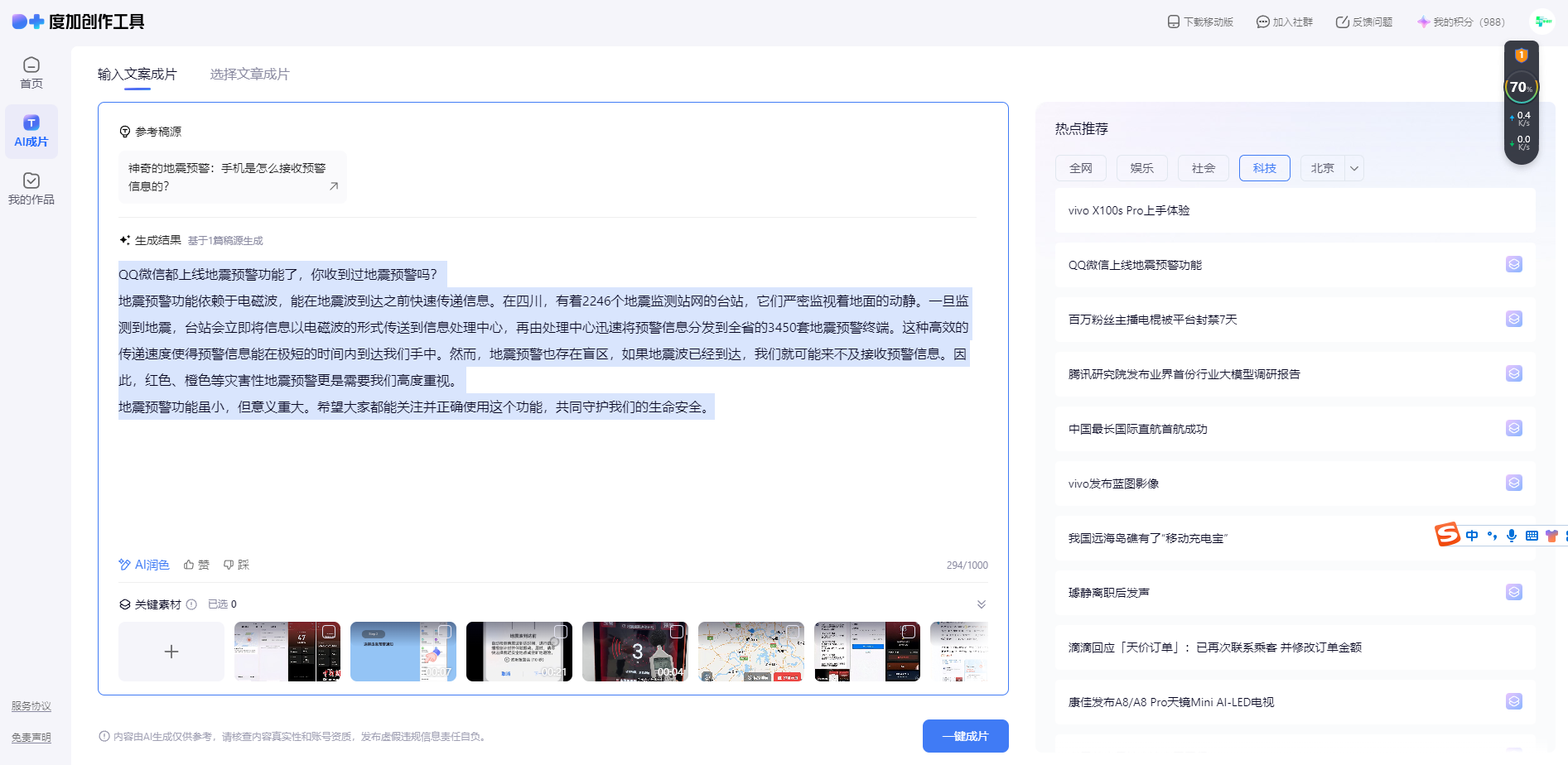The image size is (1568, 765).
Task: Click the Sogou skin shirt icon
Action: tap(1551, 536)
